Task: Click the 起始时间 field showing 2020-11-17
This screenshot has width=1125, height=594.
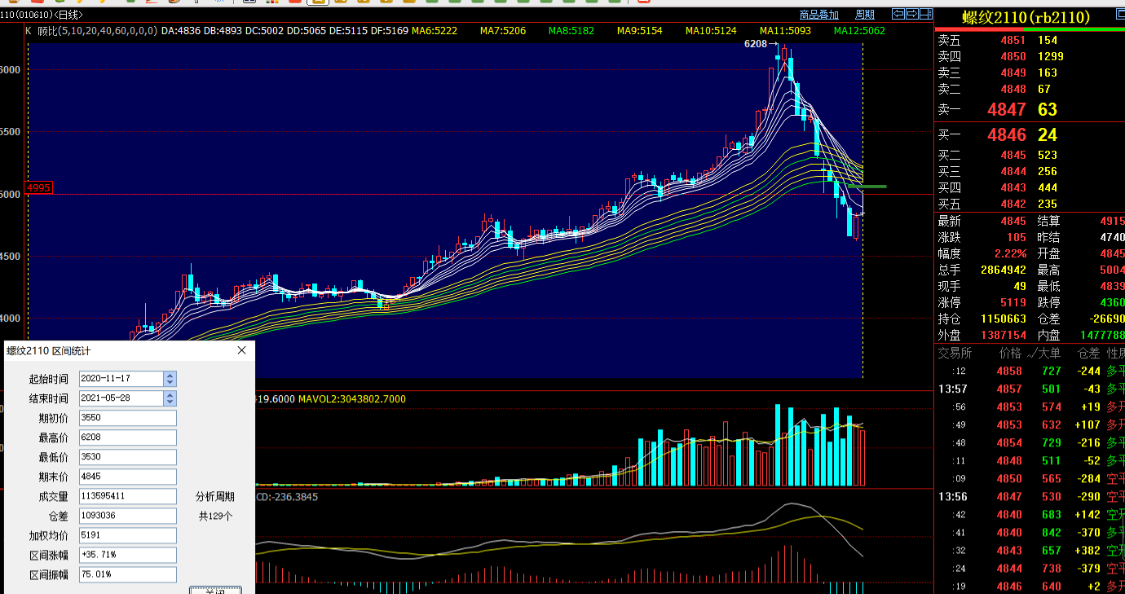Action: point(121,379)
